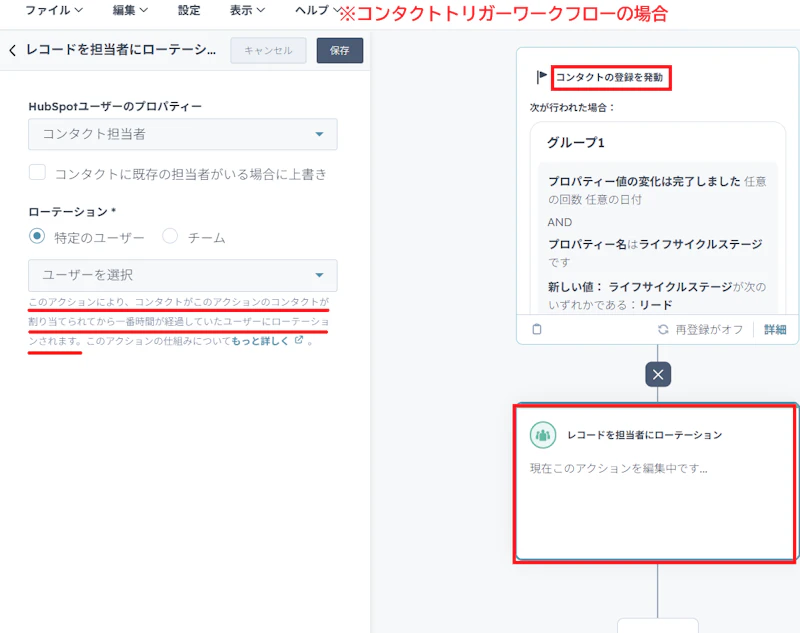
Task: Click external link icon next to もっと詳しく
Action: (x=299, y=340)
